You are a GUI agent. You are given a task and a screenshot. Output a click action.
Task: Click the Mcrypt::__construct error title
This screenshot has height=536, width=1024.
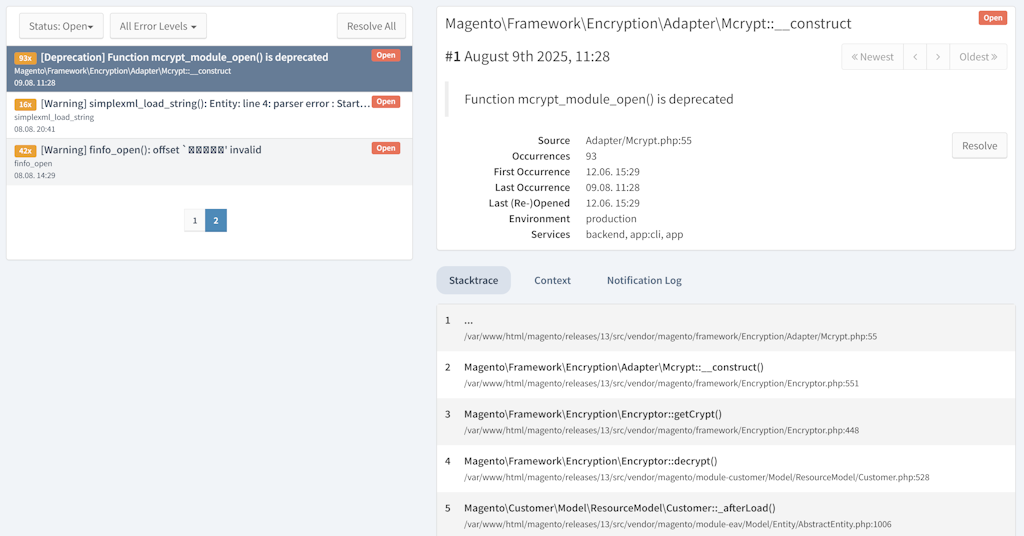coord(648,24)
